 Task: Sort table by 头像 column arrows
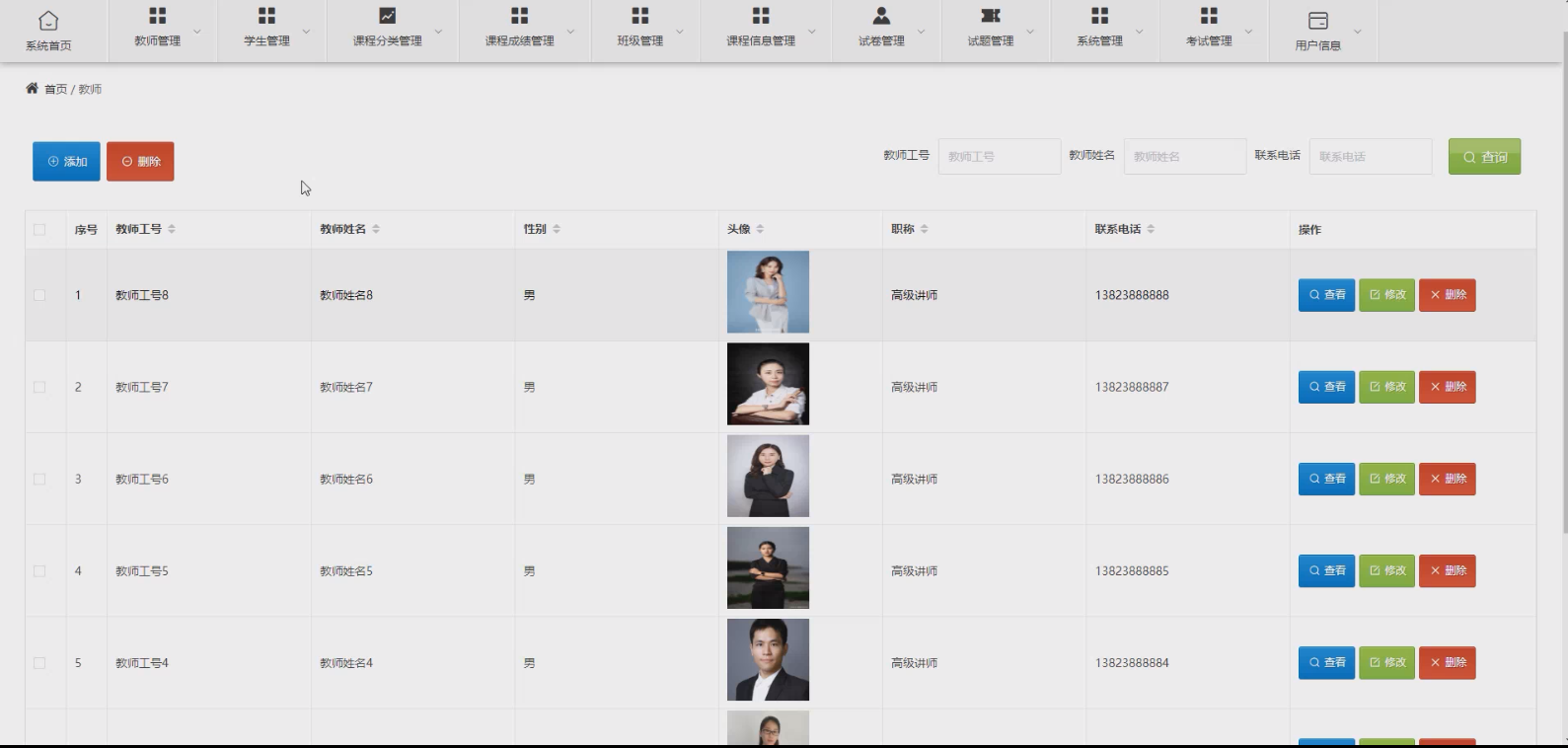click(760, 229)
